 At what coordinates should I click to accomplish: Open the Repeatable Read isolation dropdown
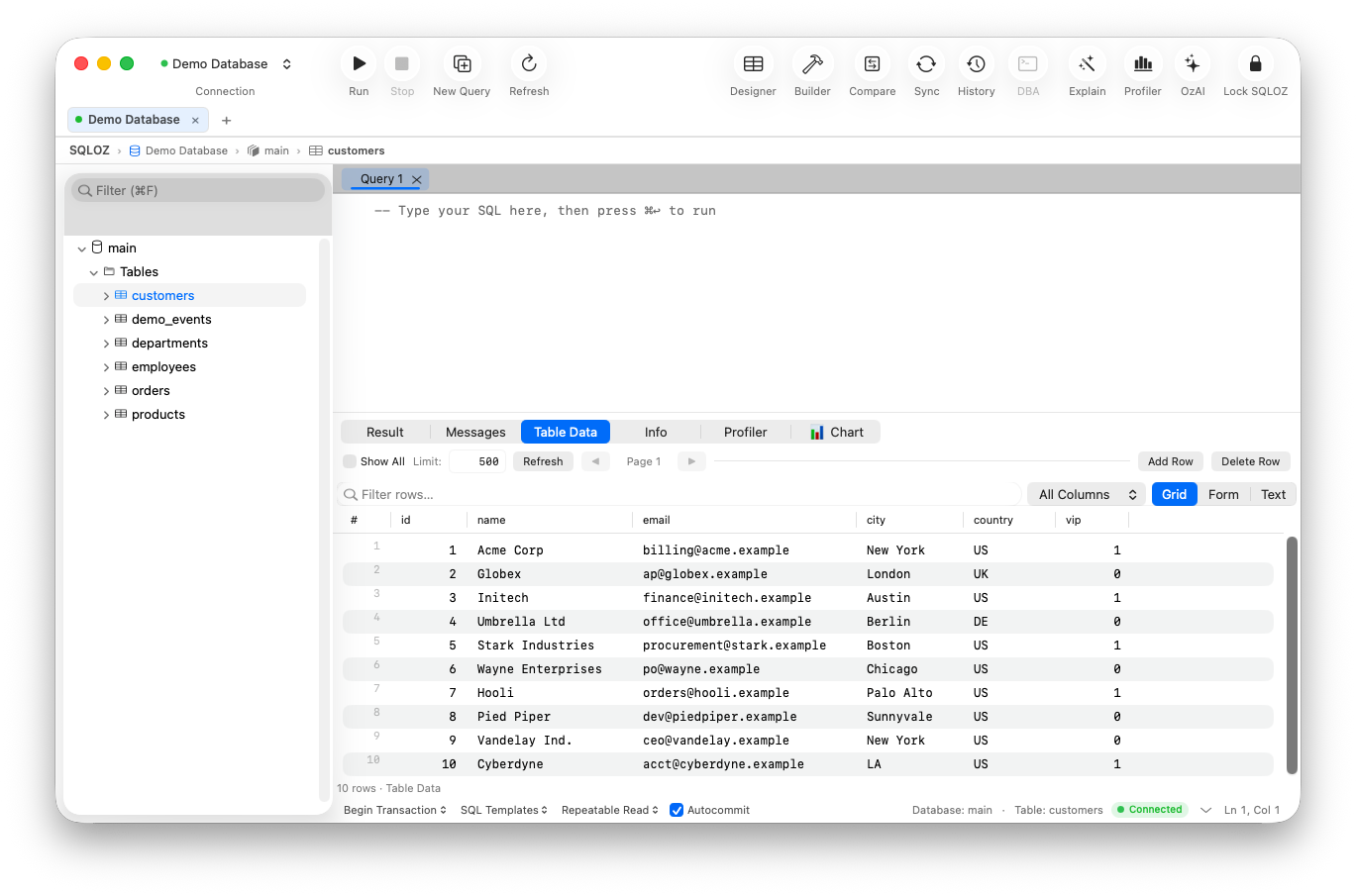tap(610, 810)
